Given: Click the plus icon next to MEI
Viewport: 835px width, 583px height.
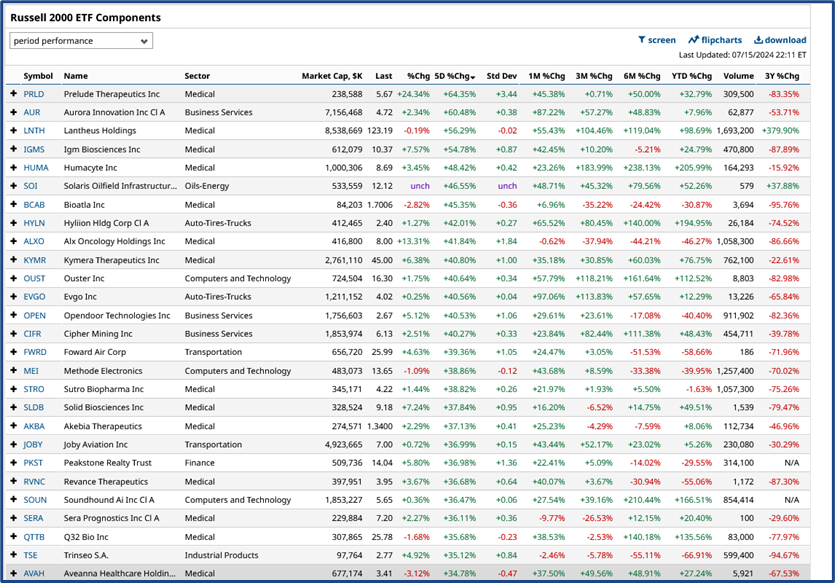Looking at the screenshot, I should point(12,370).
